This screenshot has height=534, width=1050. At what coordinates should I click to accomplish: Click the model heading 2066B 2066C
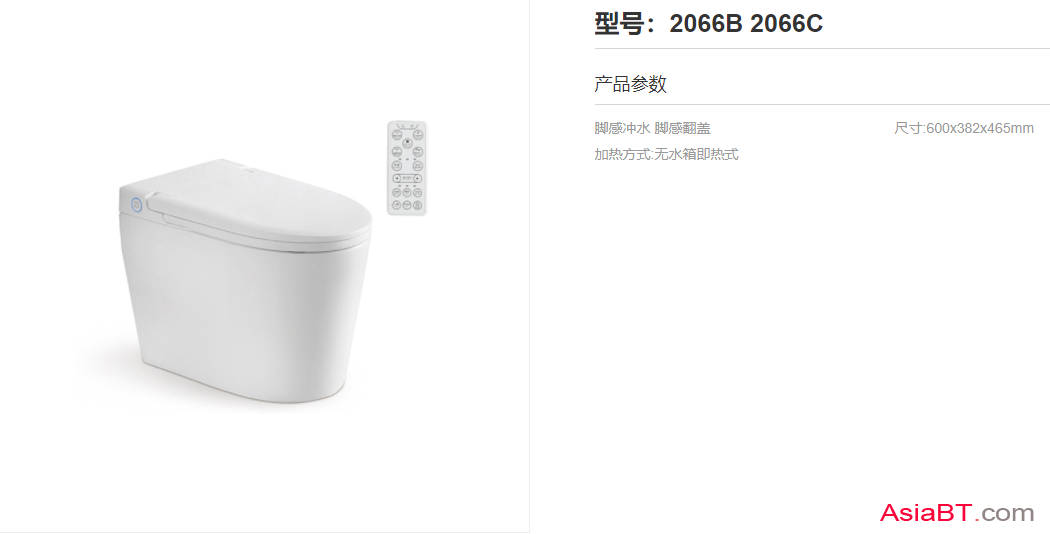coord(708,23)
